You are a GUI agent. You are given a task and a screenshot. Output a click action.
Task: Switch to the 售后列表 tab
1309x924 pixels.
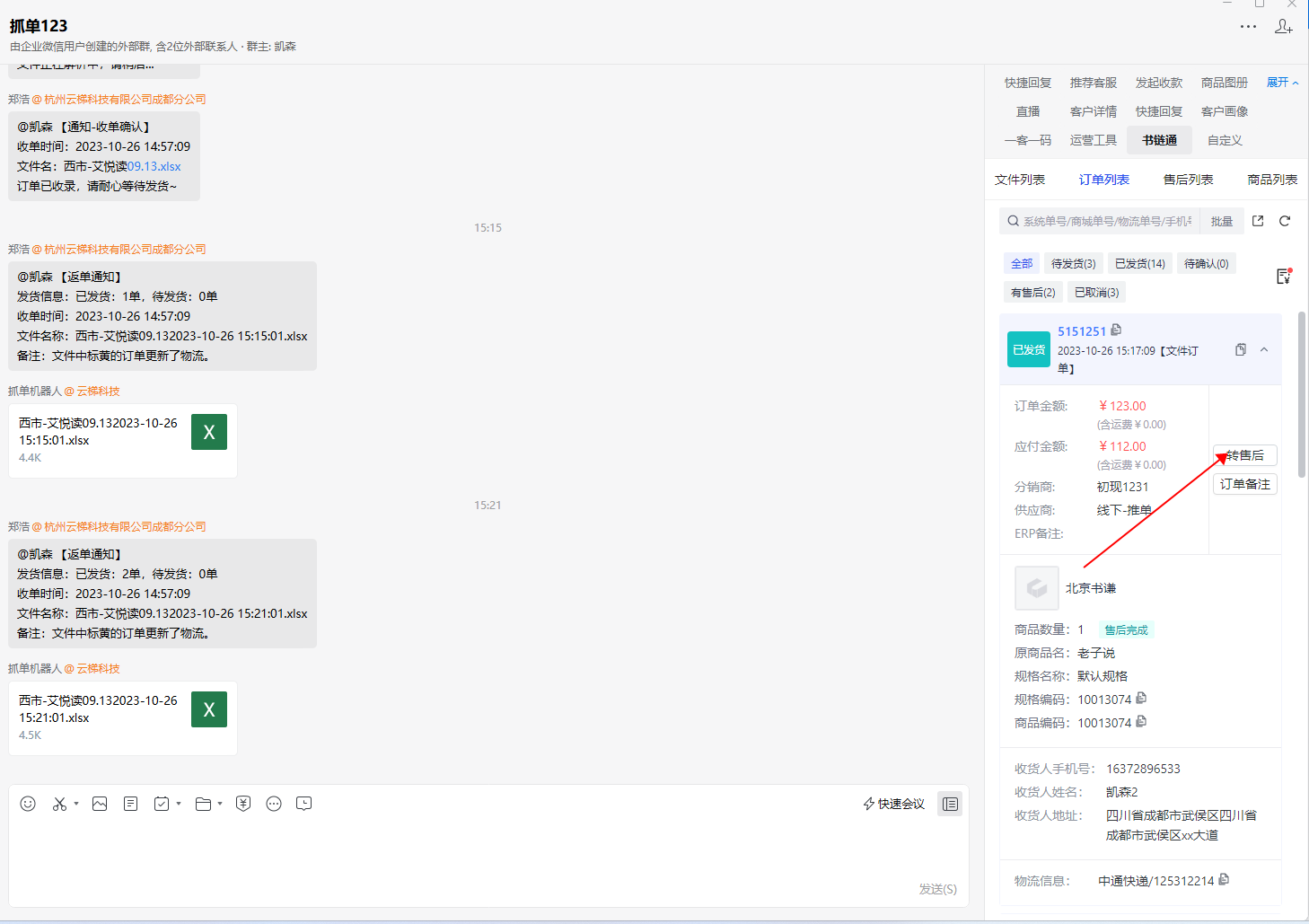pyautogui.click(x=1189, y=180)
